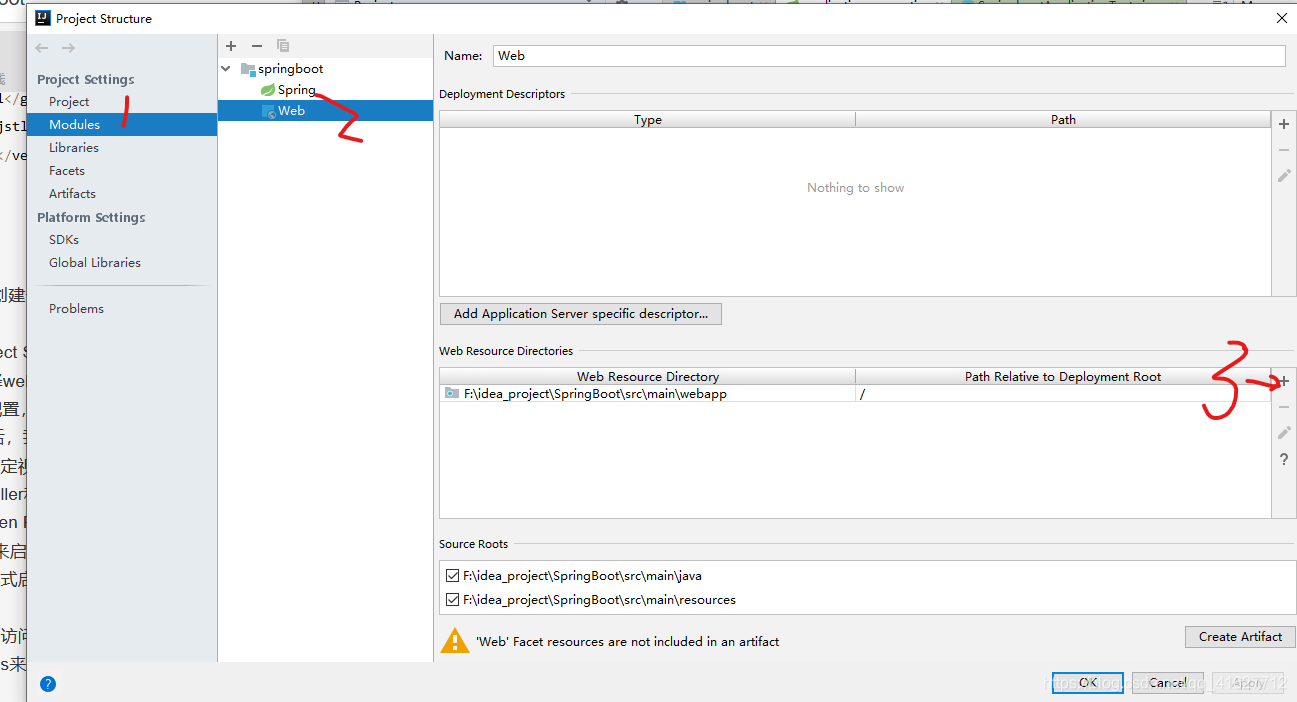Click the artifact warning icon
1297x702 pixels.
[x=455, y=641]
